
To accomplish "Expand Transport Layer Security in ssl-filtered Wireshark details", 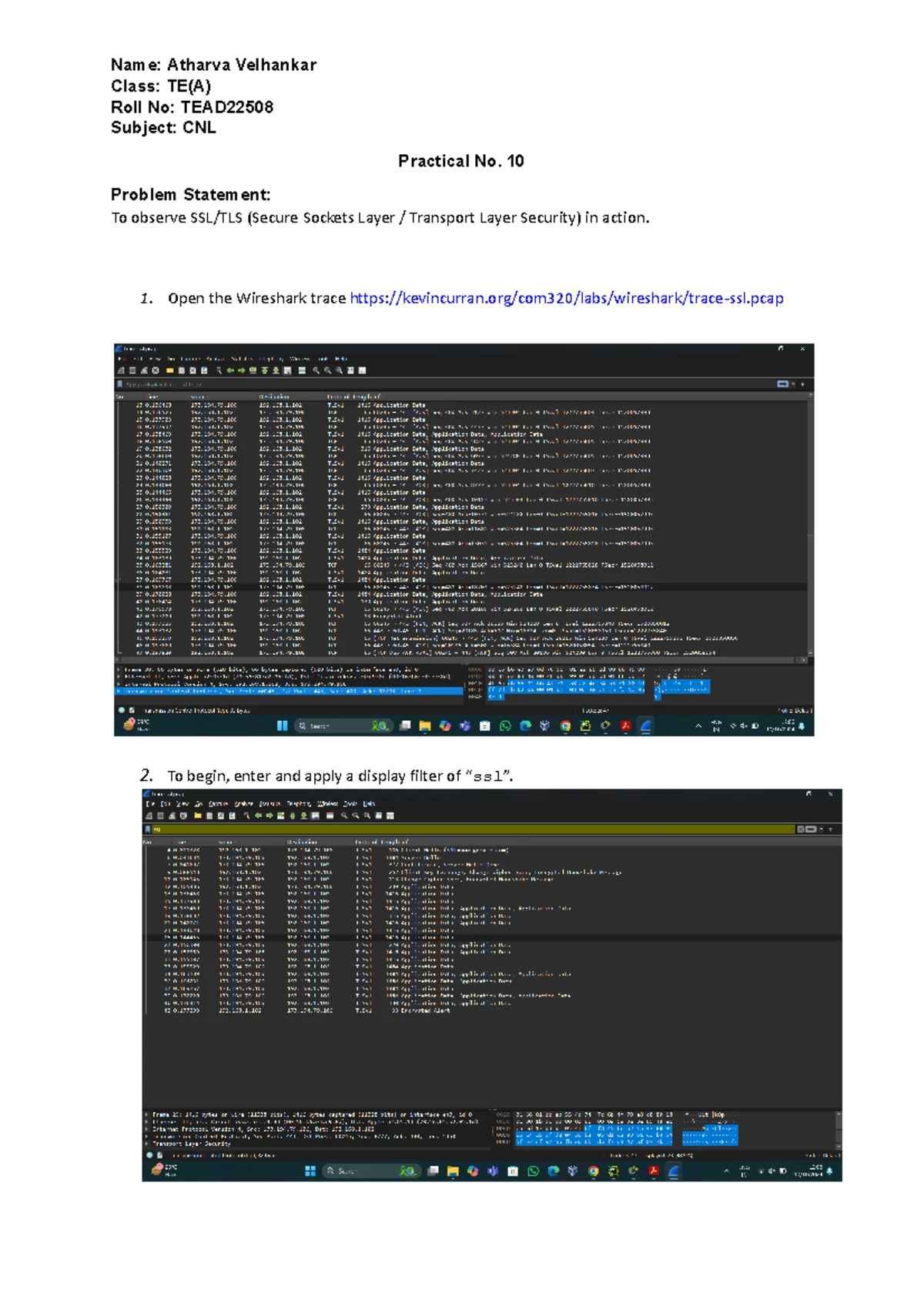I will (x=147, y=1144).
